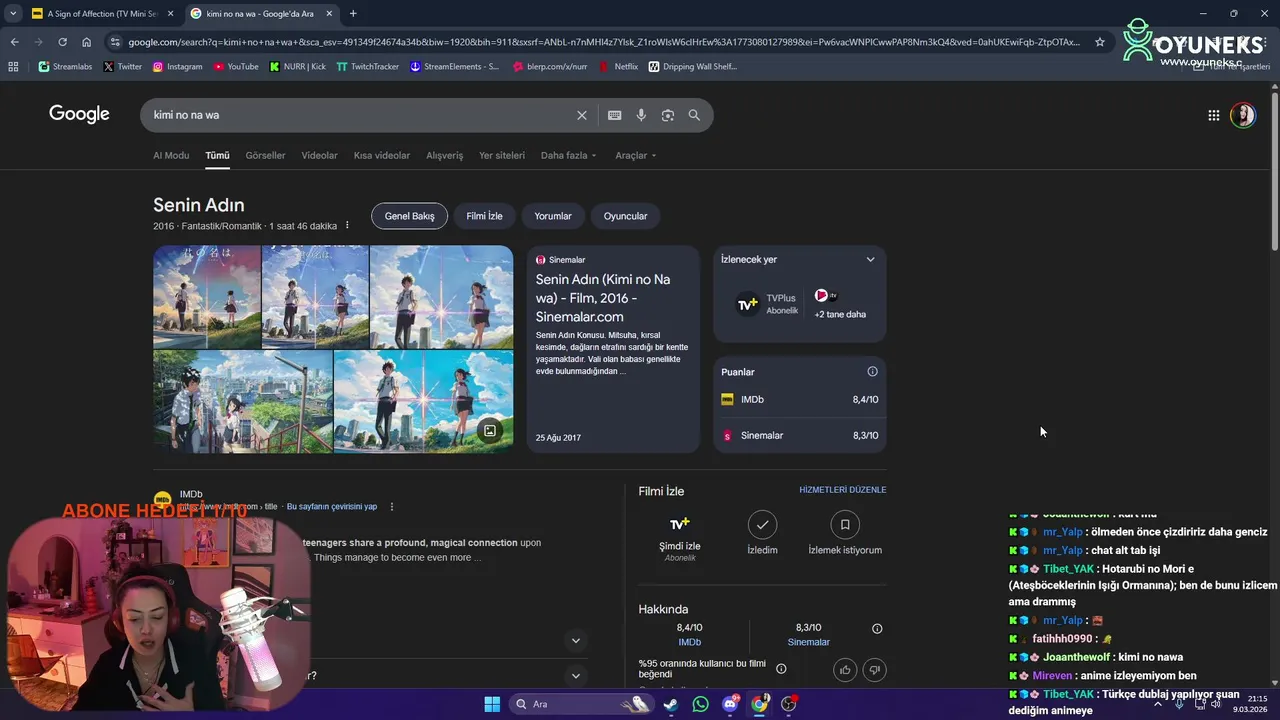Open the on-screen keyboard input tool
1280x720 pixels.
pos(614,115)
